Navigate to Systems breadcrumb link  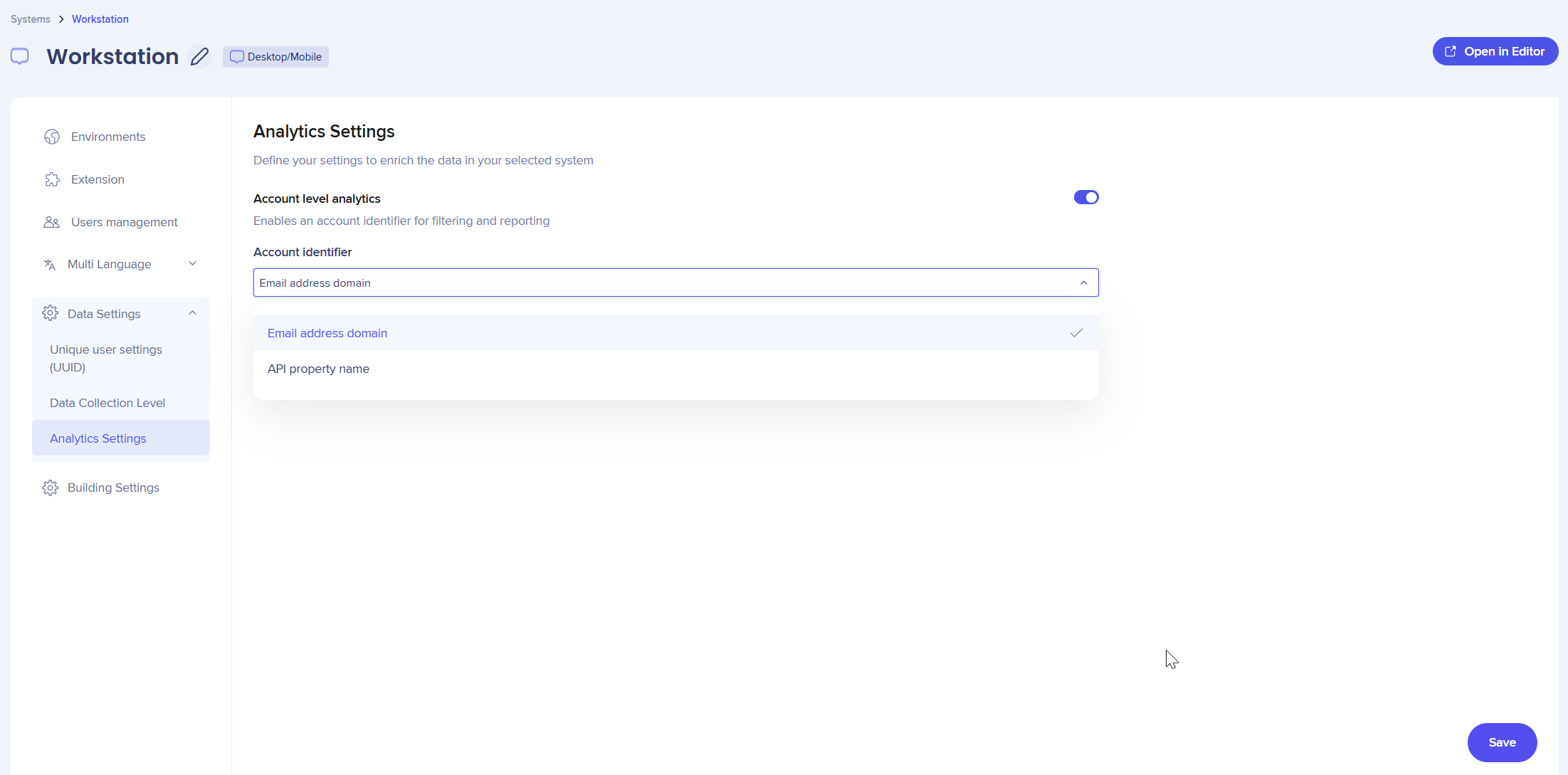click(31, 19)
